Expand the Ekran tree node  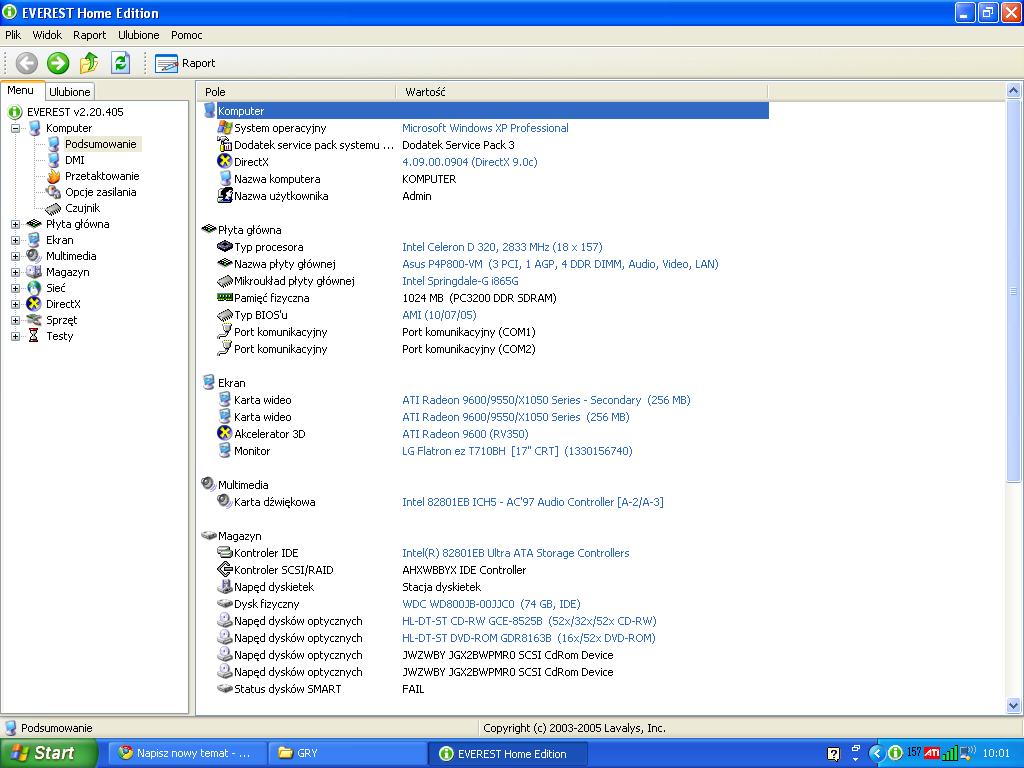(15, 240)
